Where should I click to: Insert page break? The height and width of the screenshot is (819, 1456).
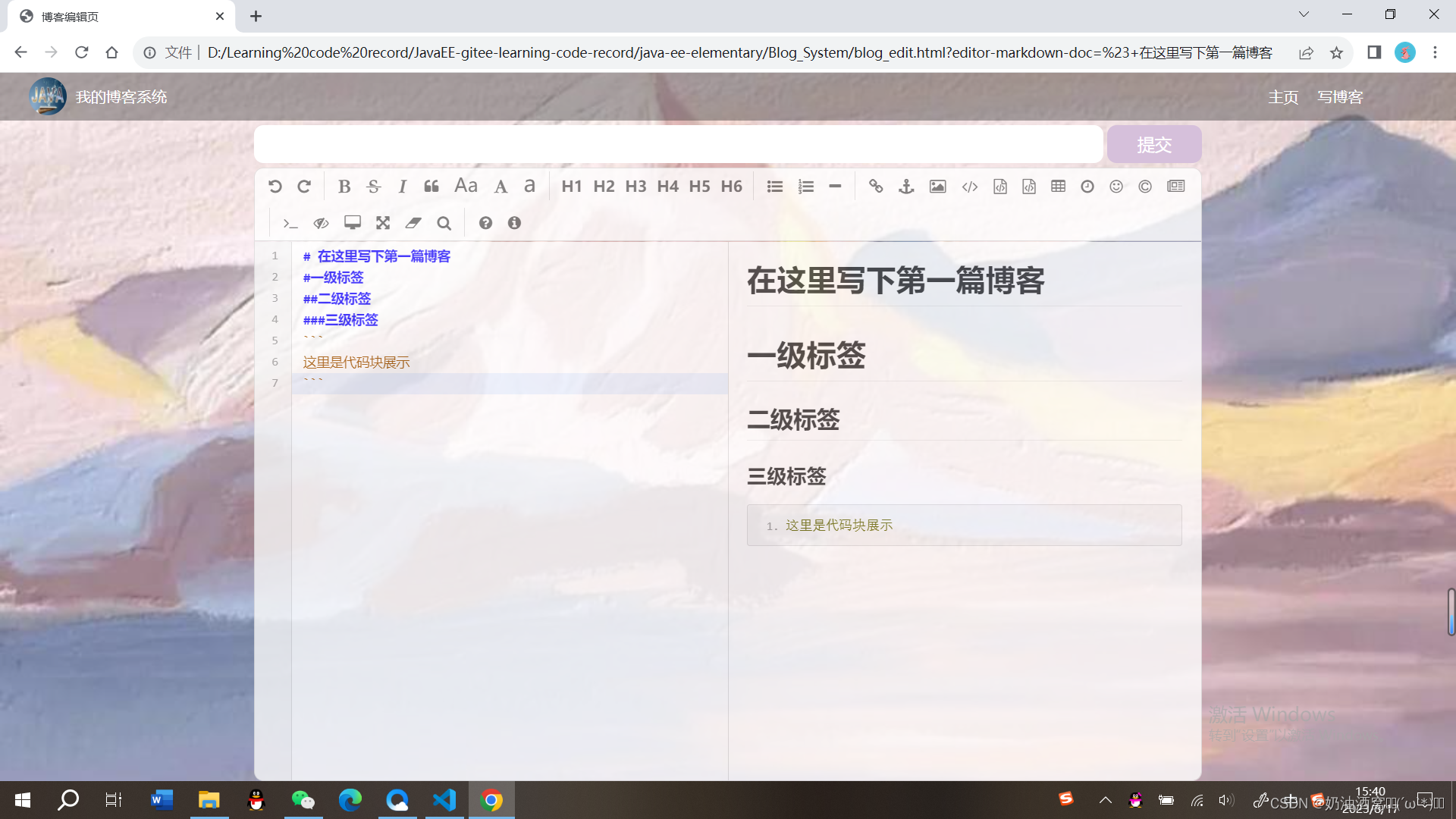[1176, 187]
